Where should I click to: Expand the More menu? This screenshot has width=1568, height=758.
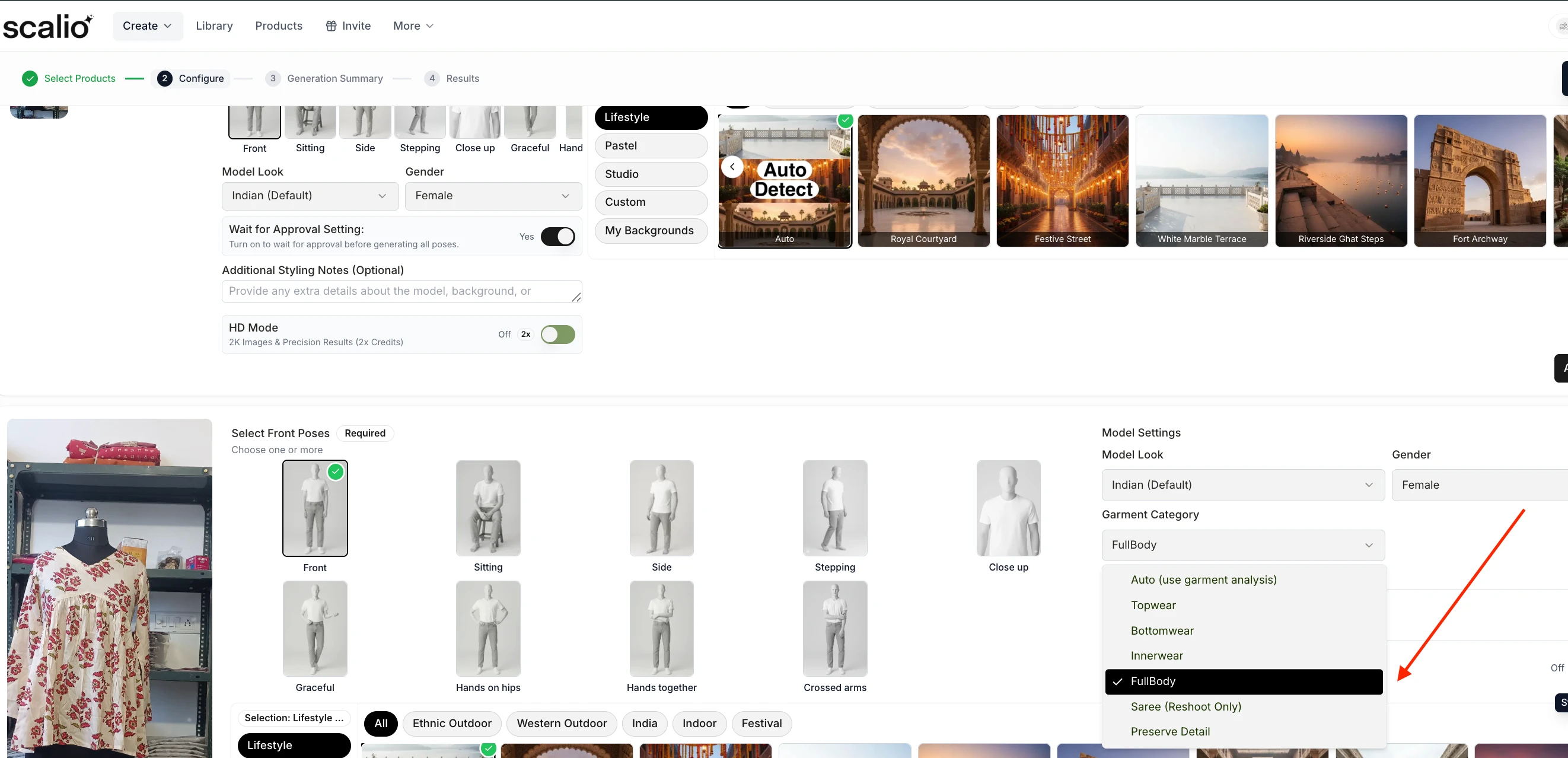point(413,26)
